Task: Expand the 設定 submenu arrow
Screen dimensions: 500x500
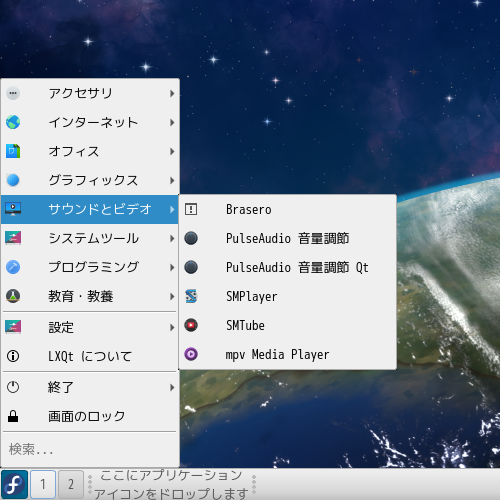Action: tap(172, 327)
